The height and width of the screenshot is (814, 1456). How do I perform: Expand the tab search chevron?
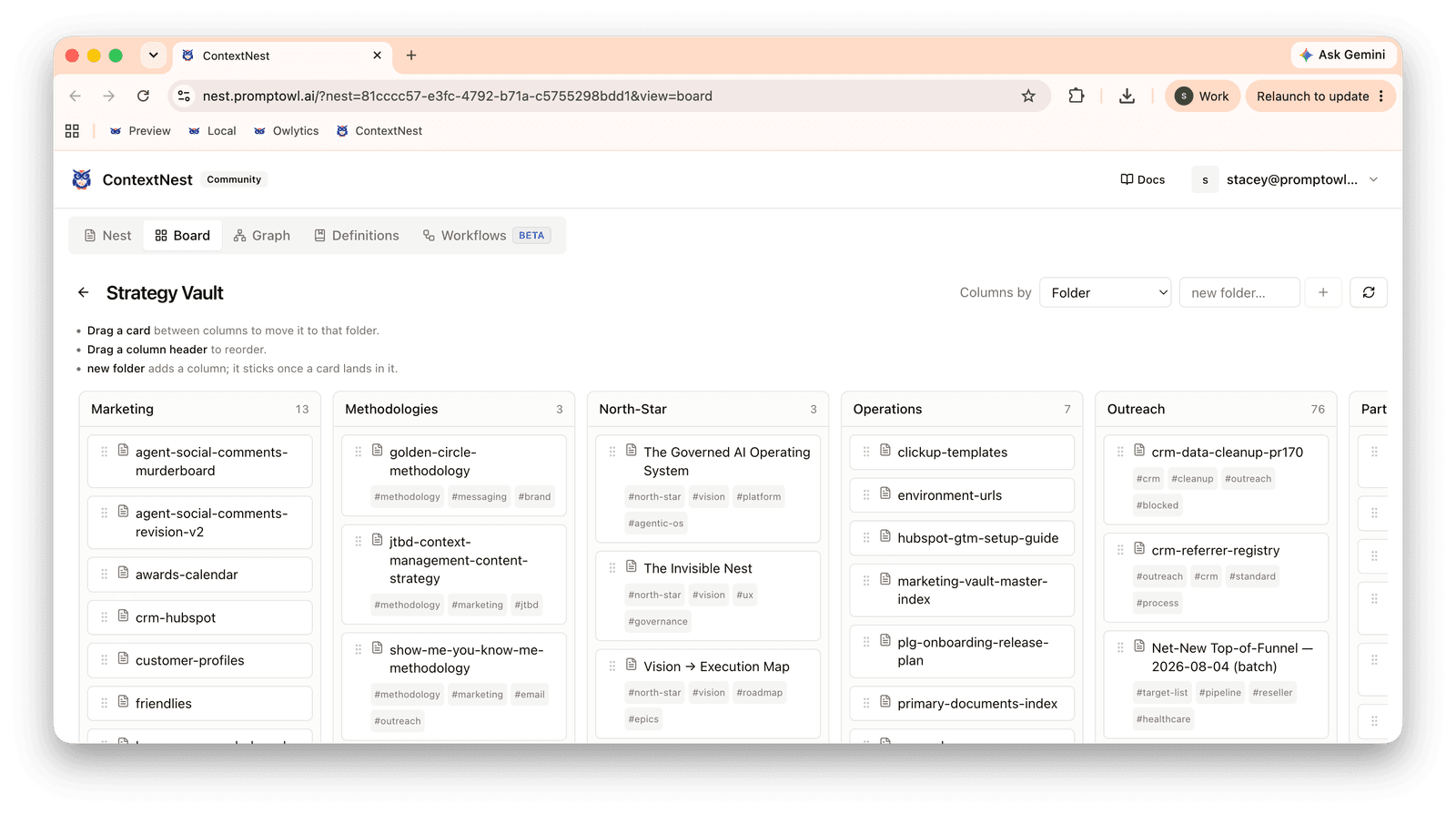(154, 56)
